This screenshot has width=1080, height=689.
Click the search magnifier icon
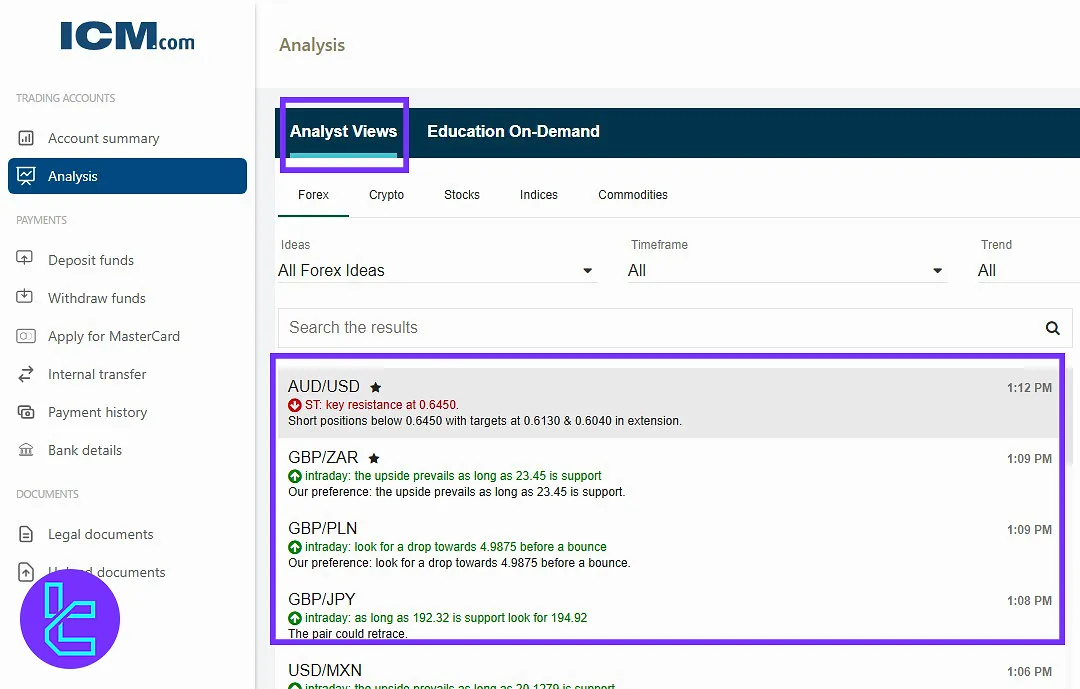coord(1052,328)
